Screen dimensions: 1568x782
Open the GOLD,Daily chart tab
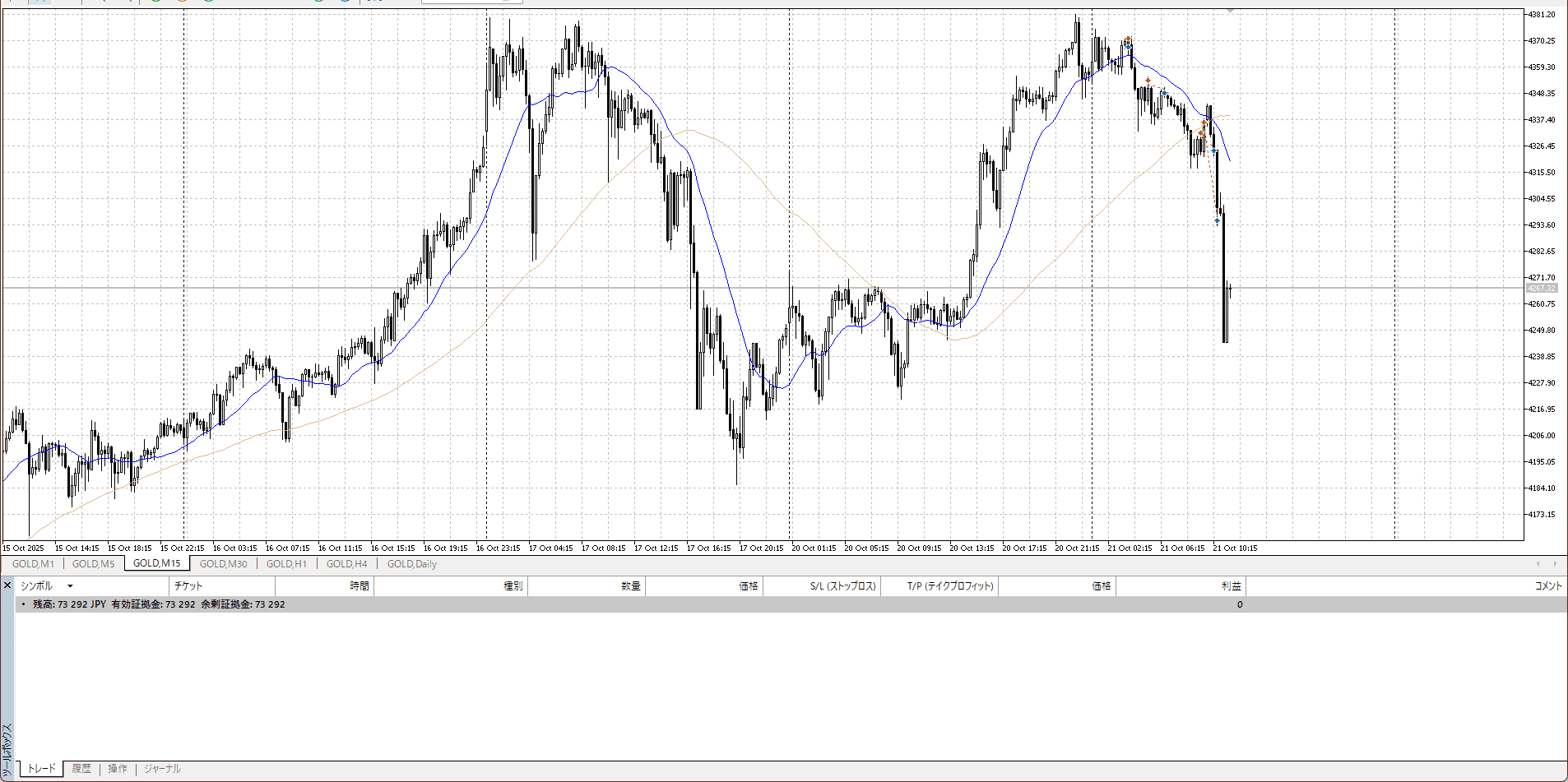click(411, 564)
